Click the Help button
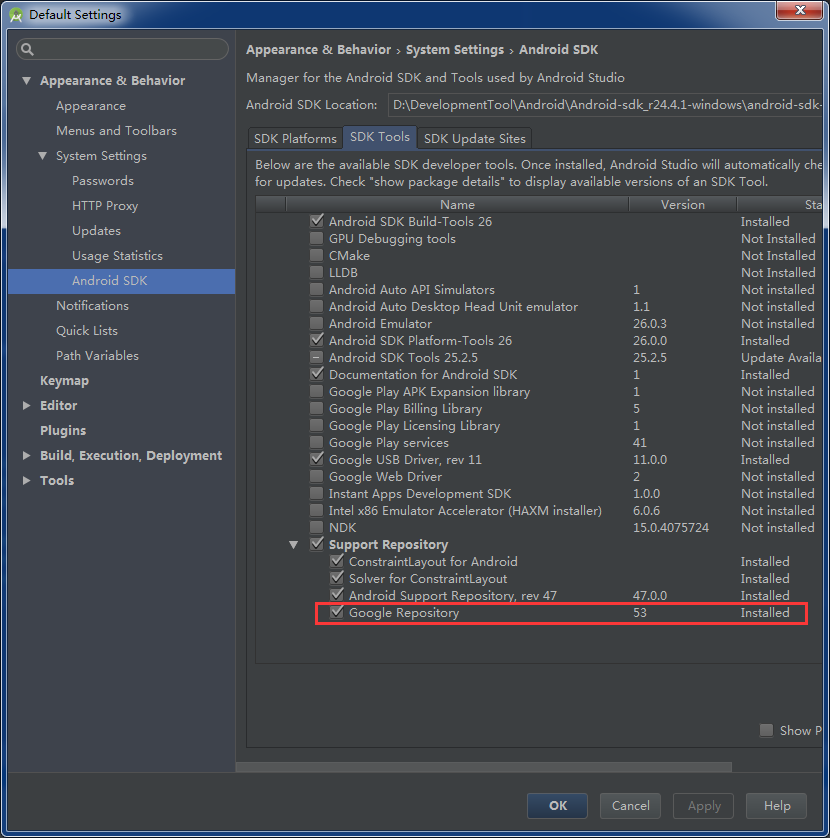The width and height of the screenshot is (830, 838). tap(776, 805)
